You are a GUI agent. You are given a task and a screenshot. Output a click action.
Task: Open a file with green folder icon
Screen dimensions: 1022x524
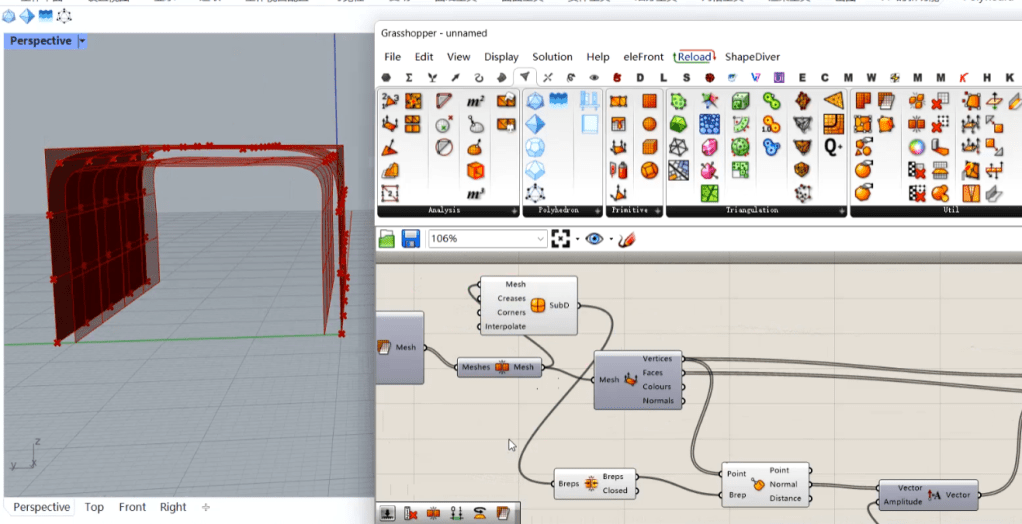[388, 239]
